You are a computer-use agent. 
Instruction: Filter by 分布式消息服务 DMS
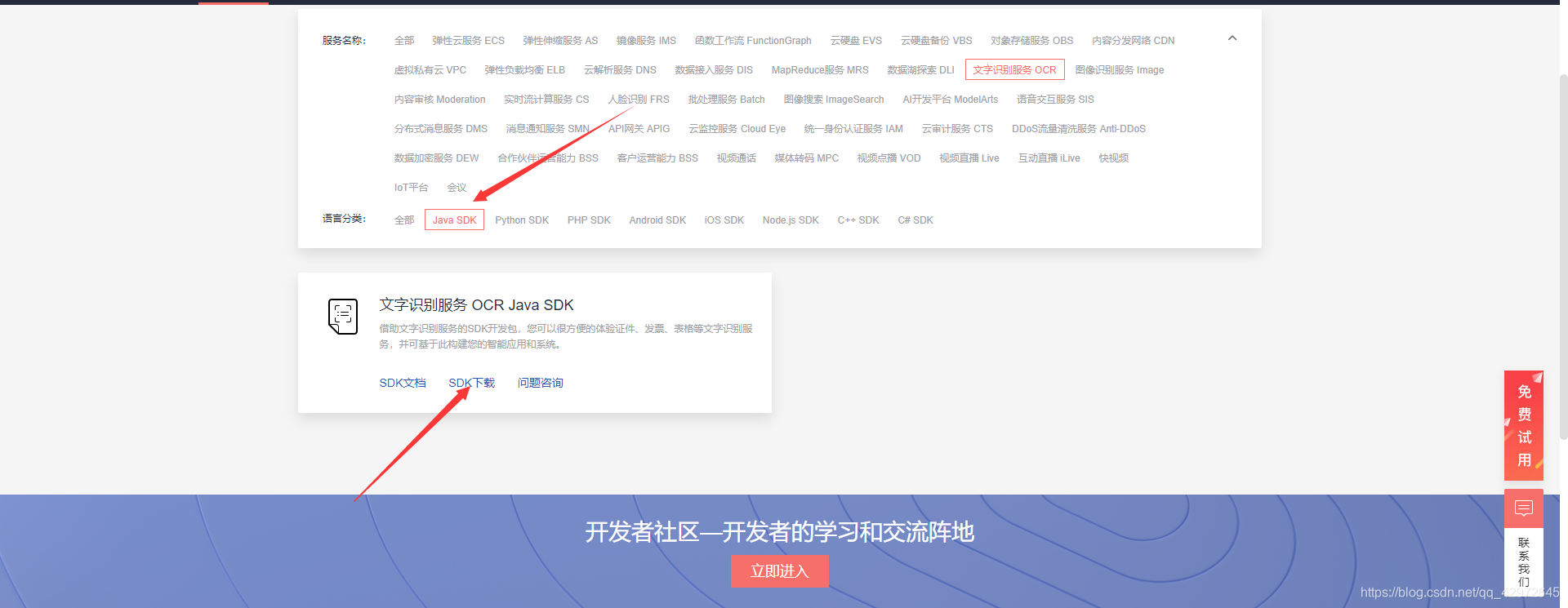point(441,129)
